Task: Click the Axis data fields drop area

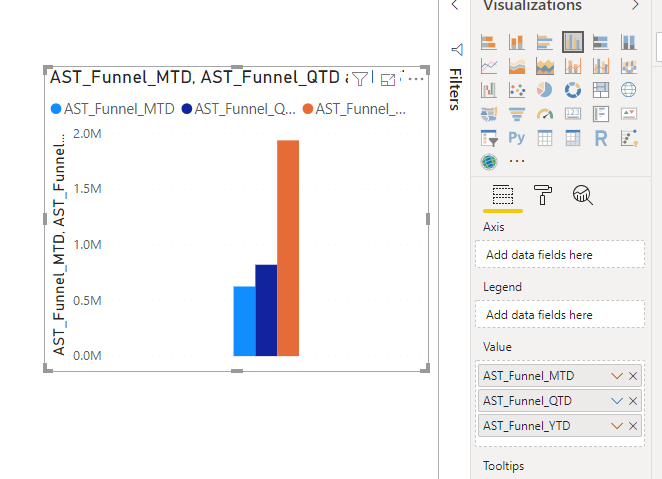Action: pos(560,254)
